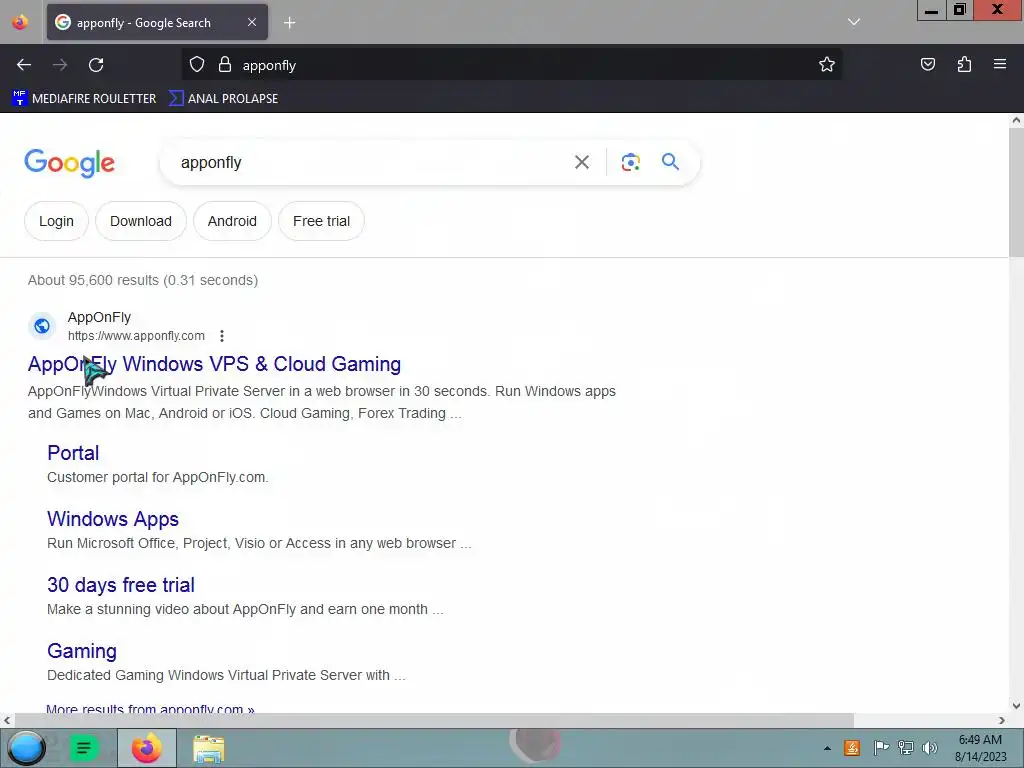1024x768 pixels.
Task: Click the https://www.apponfly.com URL text
Action: tap(136, 336)
